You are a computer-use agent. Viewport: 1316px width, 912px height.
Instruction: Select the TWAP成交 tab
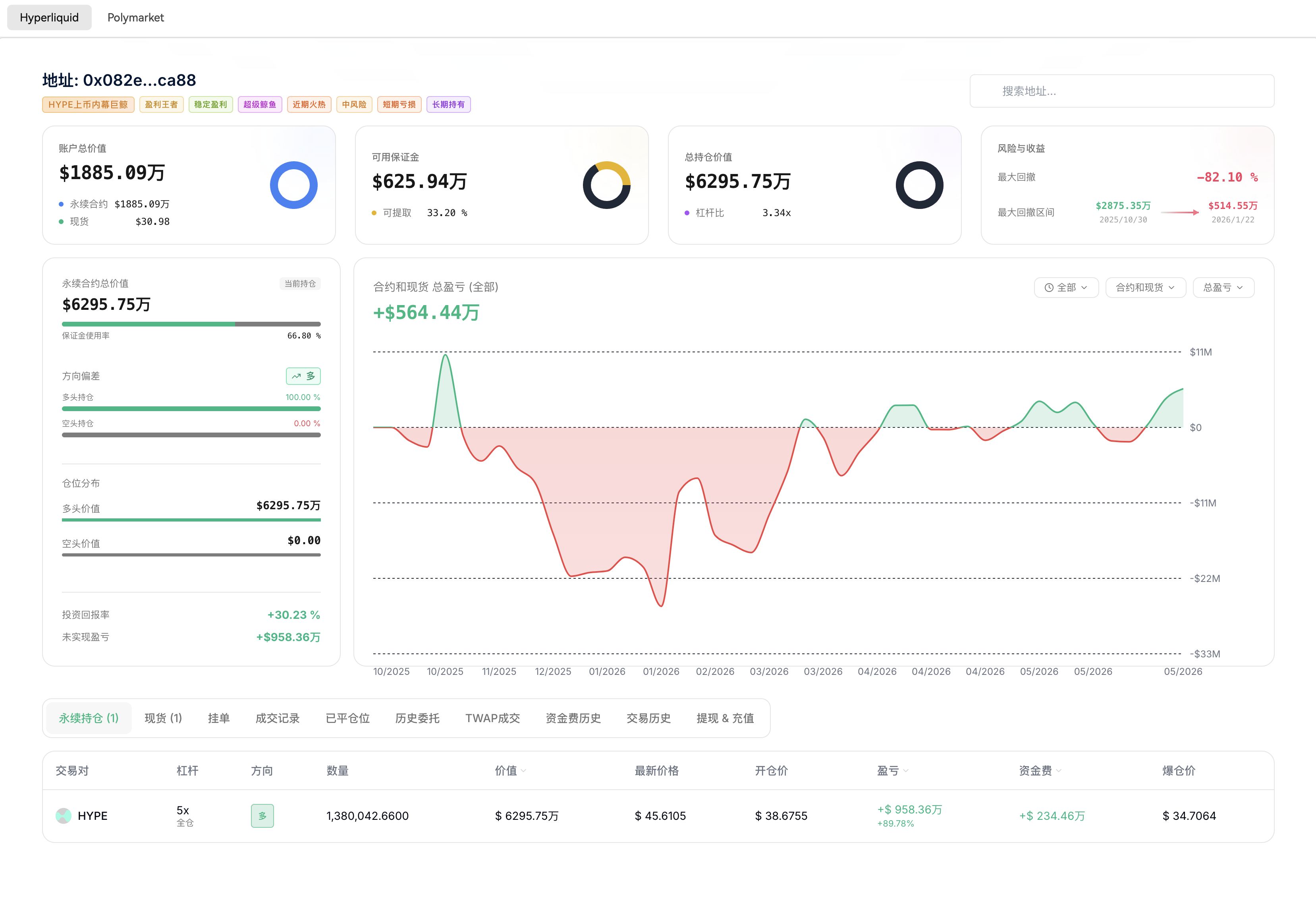coord(492,718)
